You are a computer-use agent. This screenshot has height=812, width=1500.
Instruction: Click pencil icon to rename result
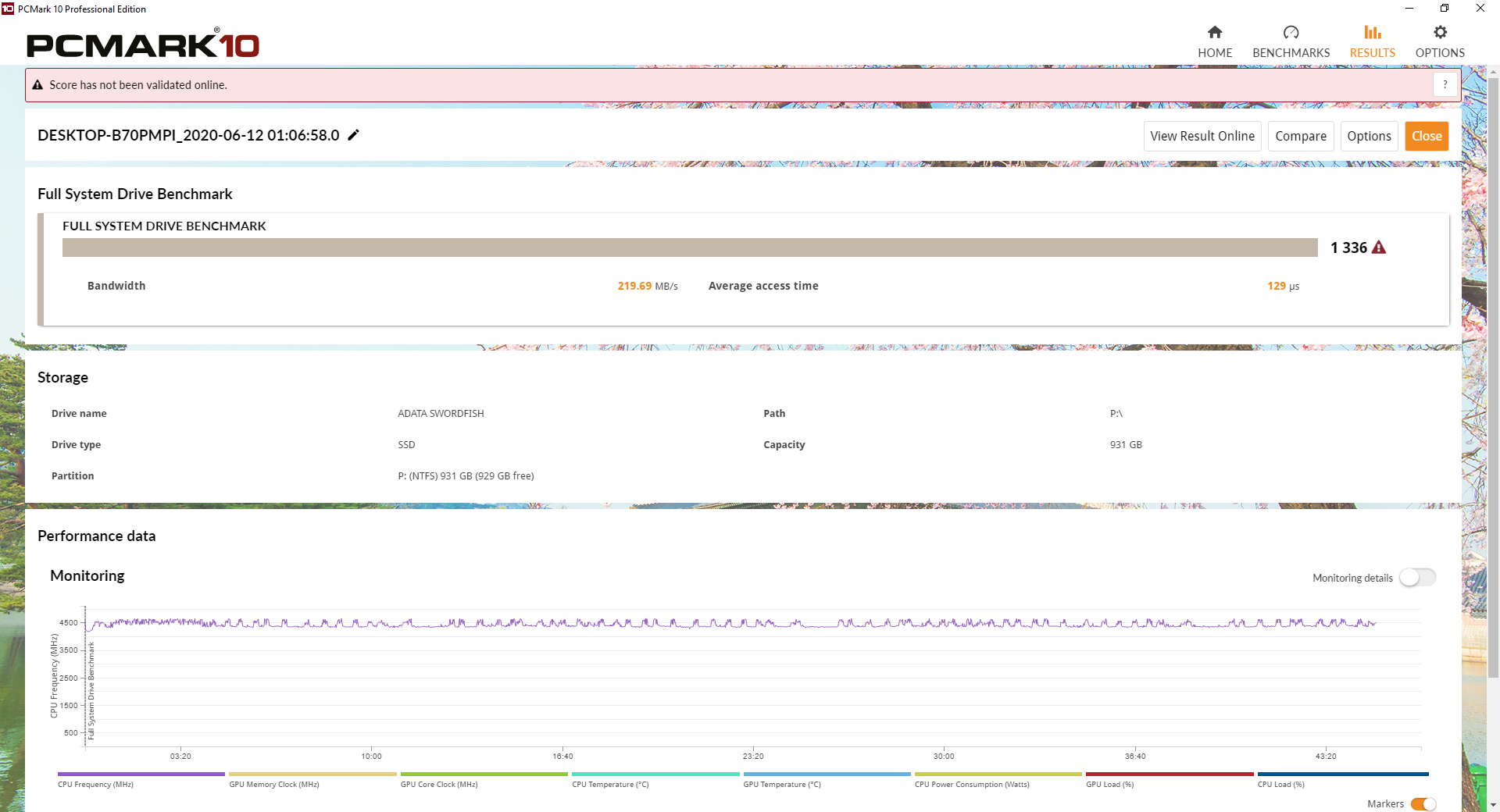click(x=353, y=135)
